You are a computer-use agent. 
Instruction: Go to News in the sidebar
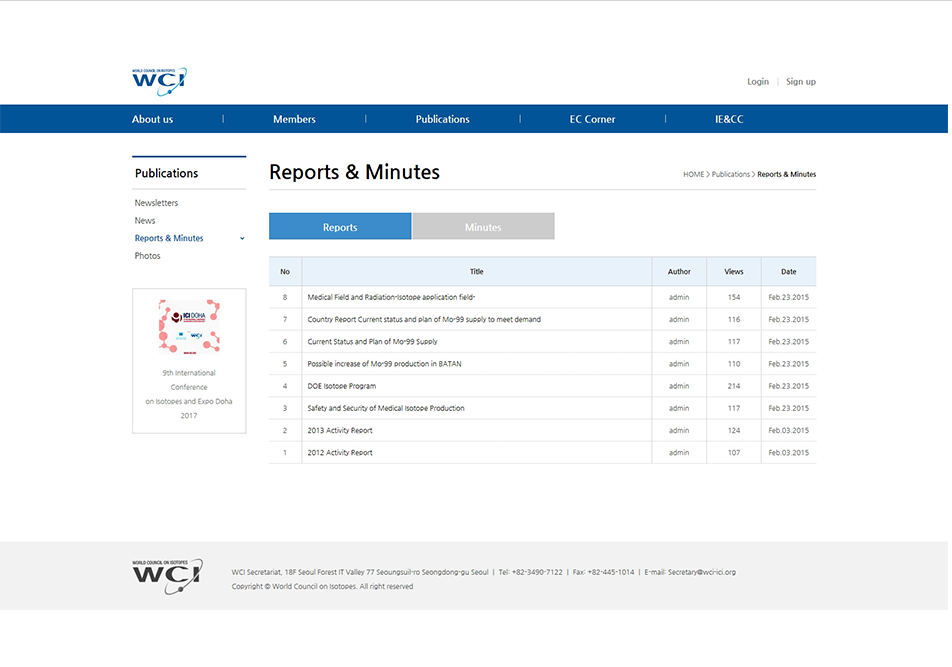(145, 221)
